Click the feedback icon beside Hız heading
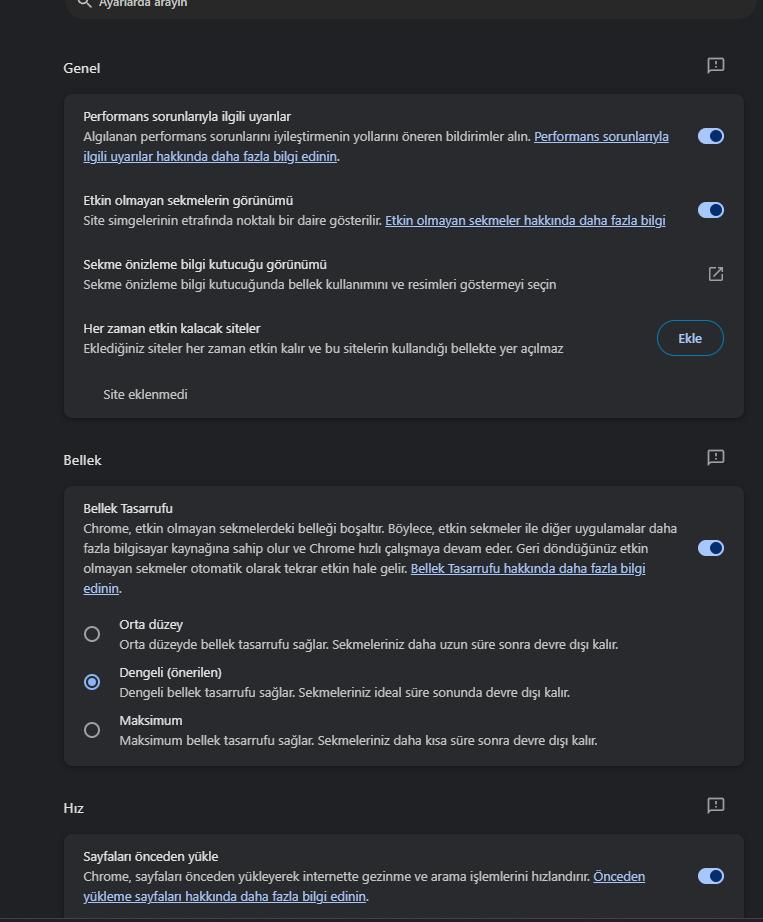 click(x=715, y=805)
